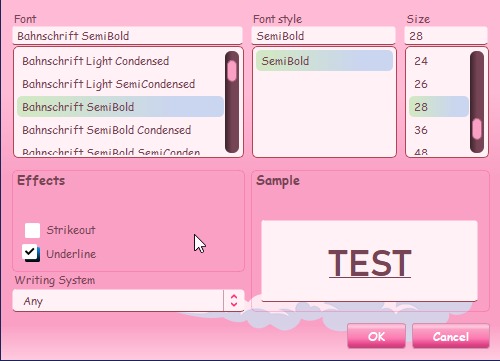The width and height of the screenshot is (500, 361).
Task: Click the Size input field
Action: (446, 36)
